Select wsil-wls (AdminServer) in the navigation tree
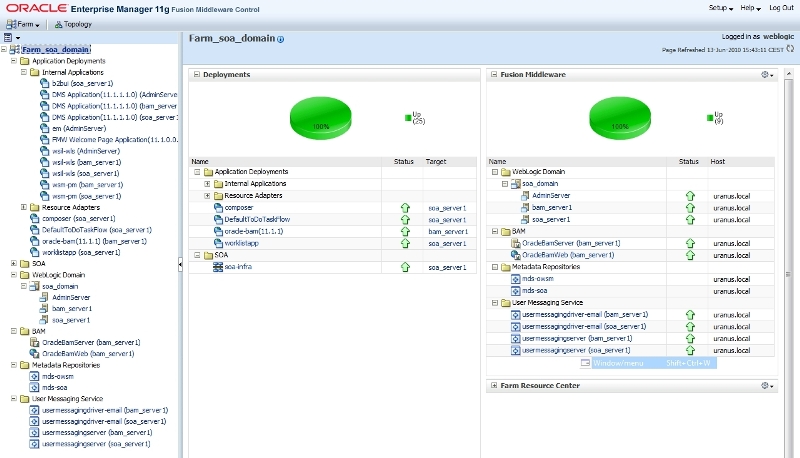The width and height of the screenshot is (800, 458). [x=86, y=151]
